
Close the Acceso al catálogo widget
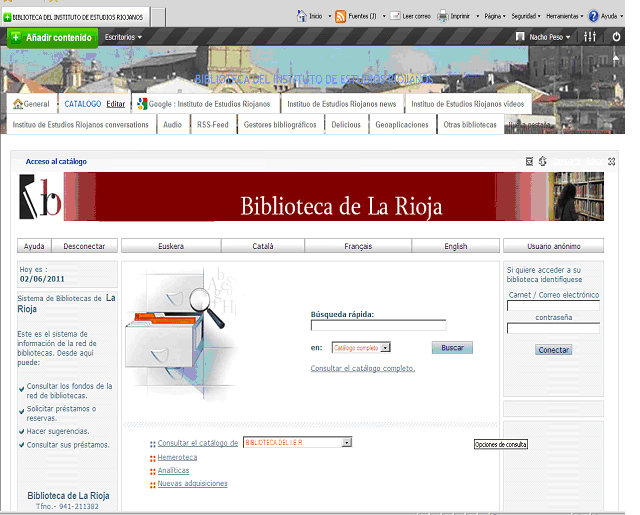coord(611,162)
